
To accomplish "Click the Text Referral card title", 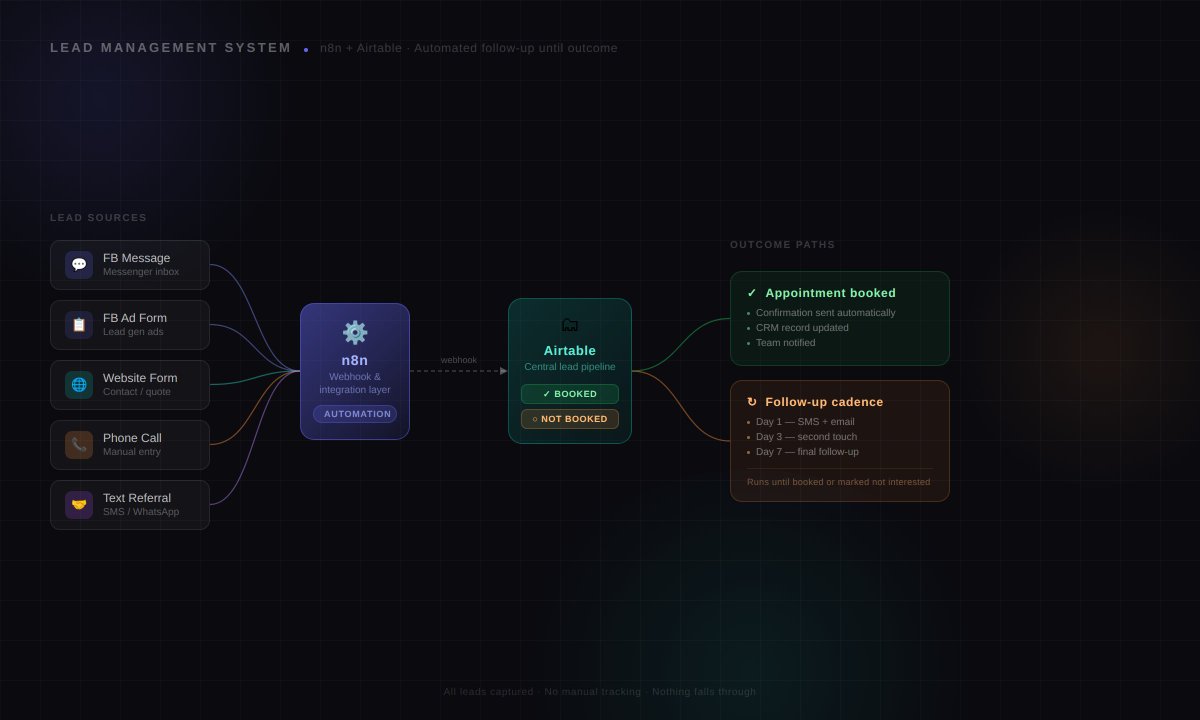I will click(137, 498).
